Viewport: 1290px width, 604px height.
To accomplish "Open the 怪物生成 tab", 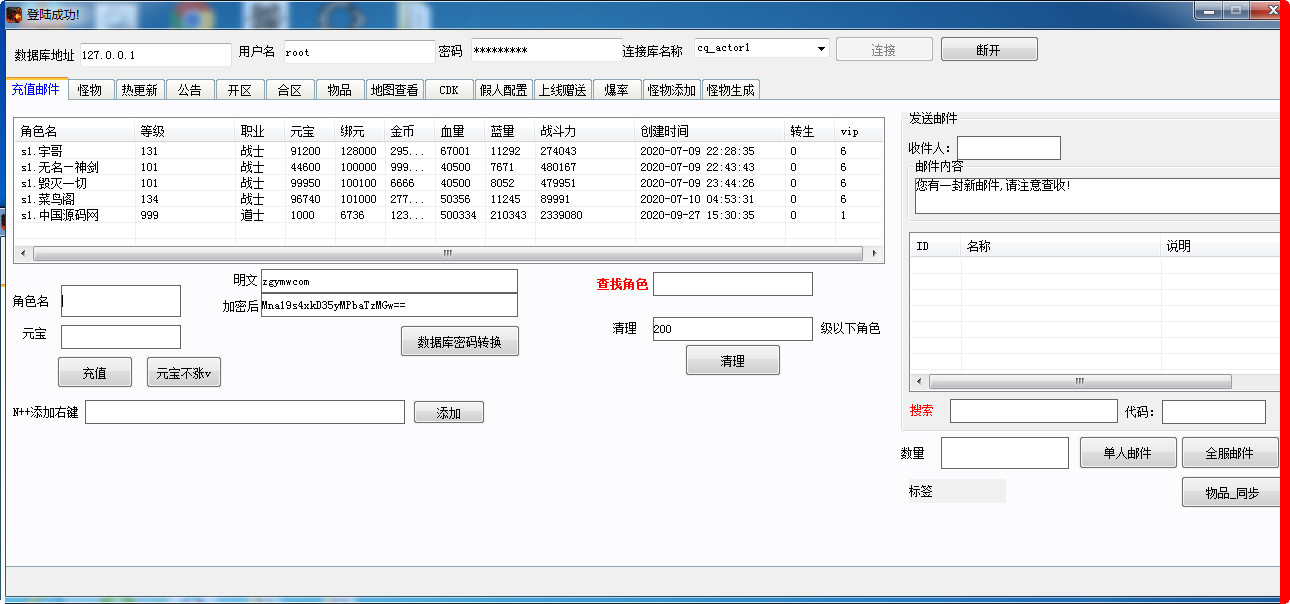I will [731, 90].
